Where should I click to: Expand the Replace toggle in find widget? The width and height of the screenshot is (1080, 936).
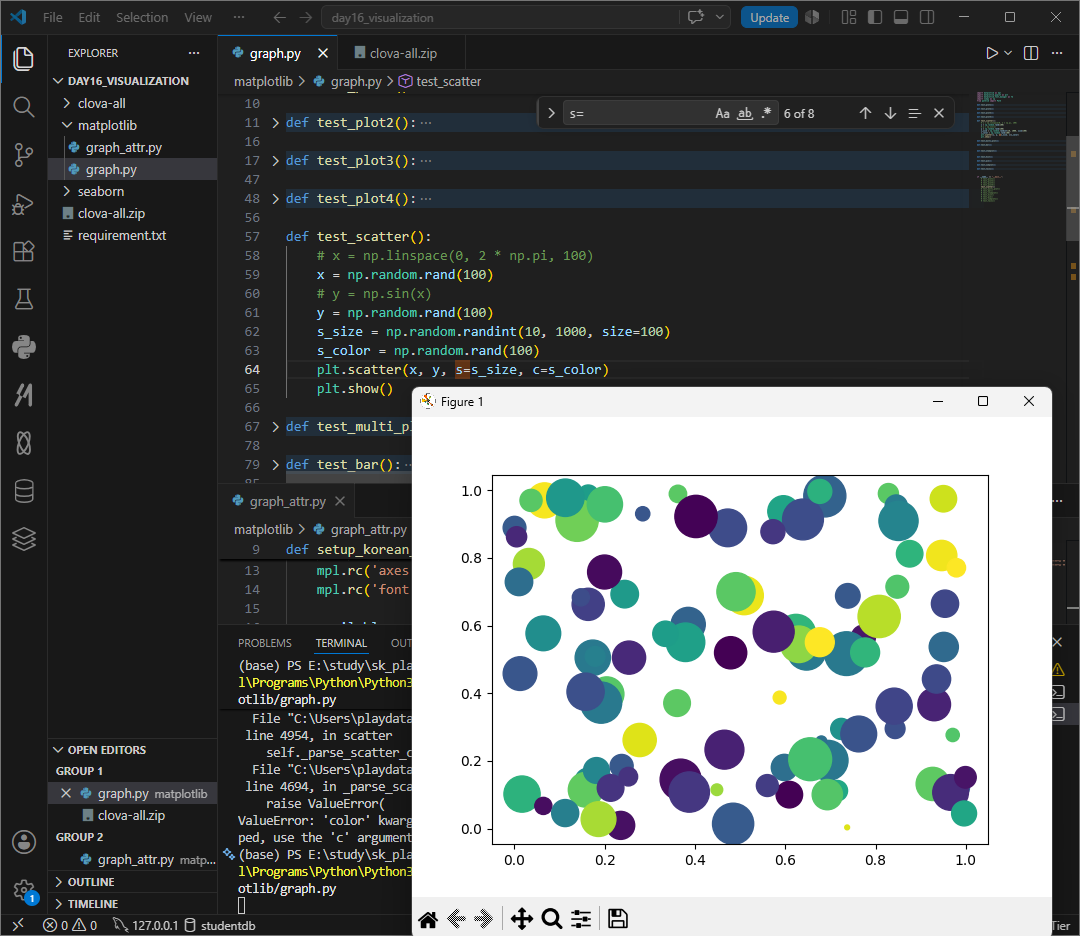[x=551, y=113]
